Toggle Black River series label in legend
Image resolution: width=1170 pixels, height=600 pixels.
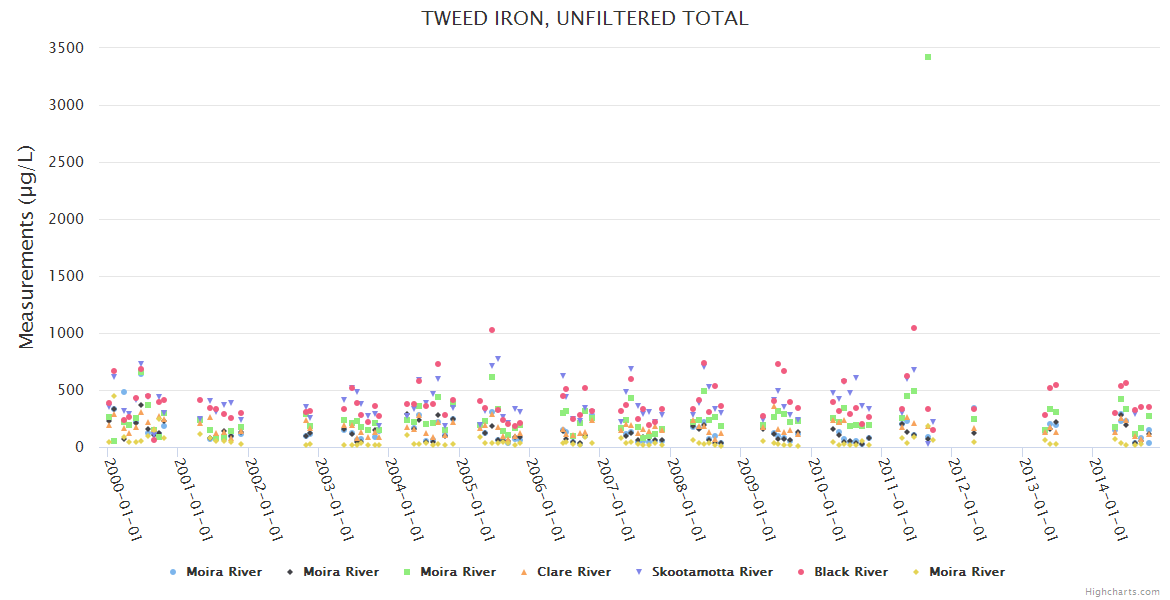[x=850, y=572]
